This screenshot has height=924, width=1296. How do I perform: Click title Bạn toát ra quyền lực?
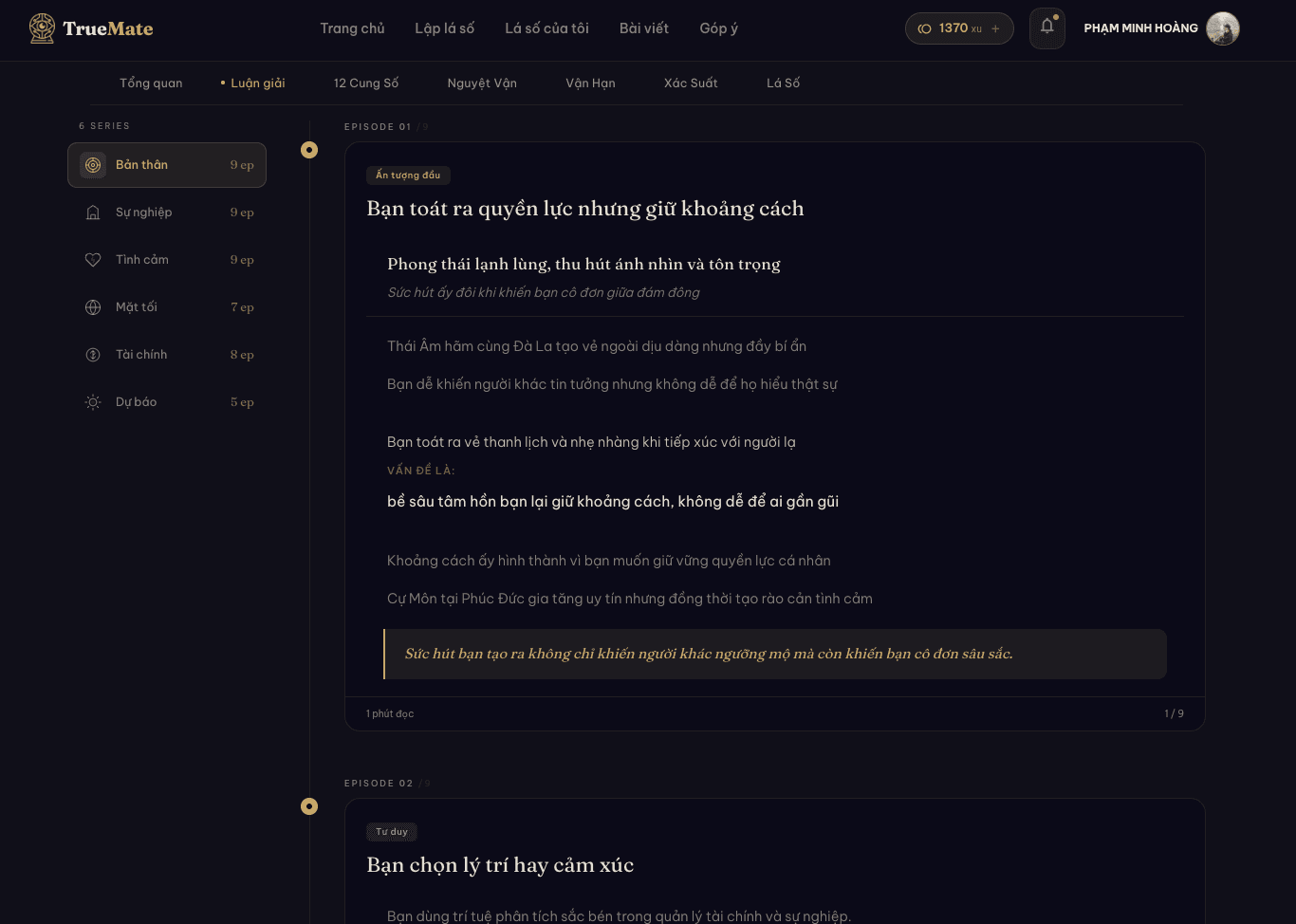tap(585, 209)
